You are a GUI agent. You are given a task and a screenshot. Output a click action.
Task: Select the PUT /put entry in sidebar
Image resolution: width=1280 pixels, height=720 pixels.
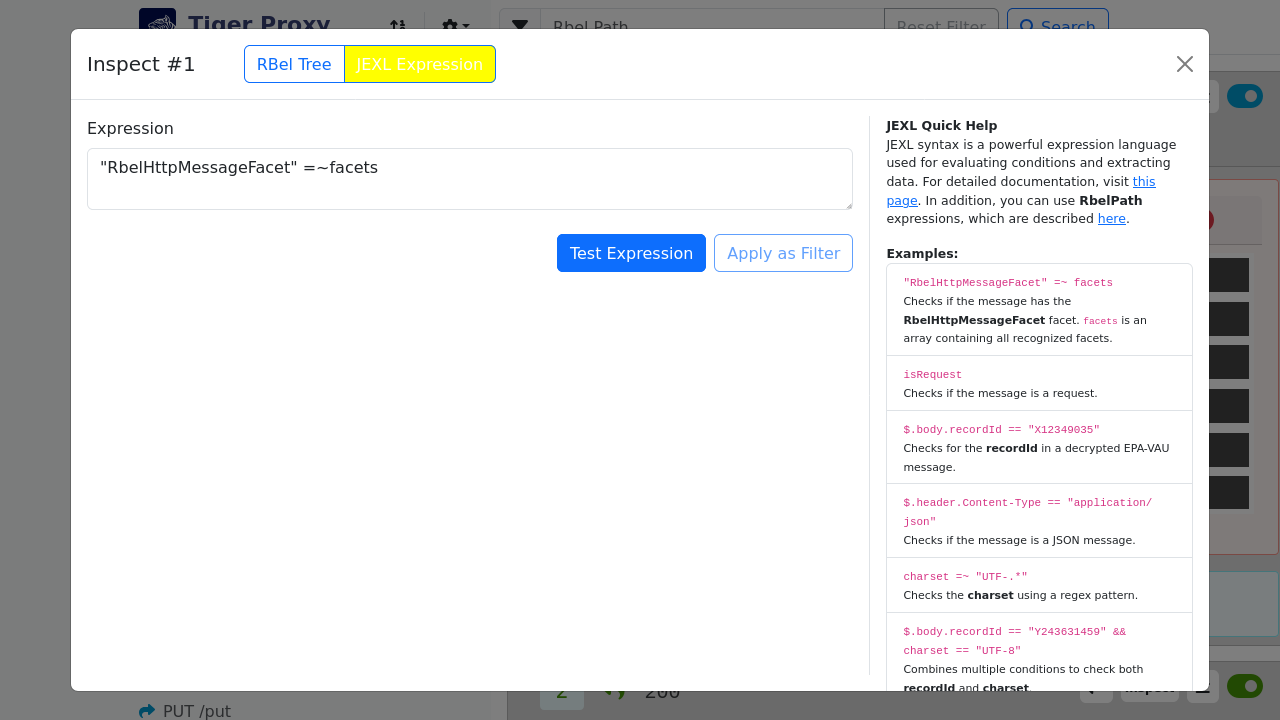coord(196,711)
